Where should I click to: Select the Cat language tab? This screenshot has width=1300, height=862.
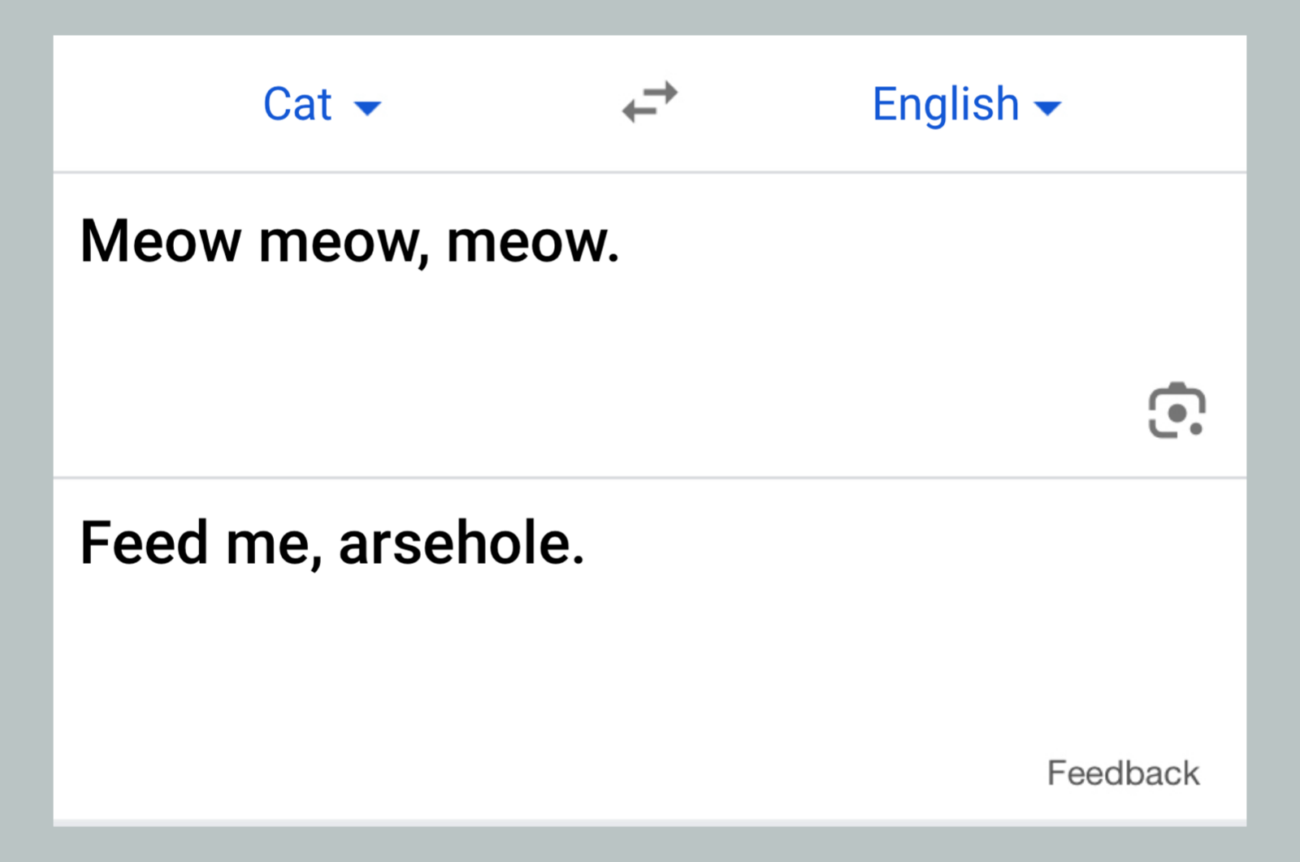click(x=297, y=104)
